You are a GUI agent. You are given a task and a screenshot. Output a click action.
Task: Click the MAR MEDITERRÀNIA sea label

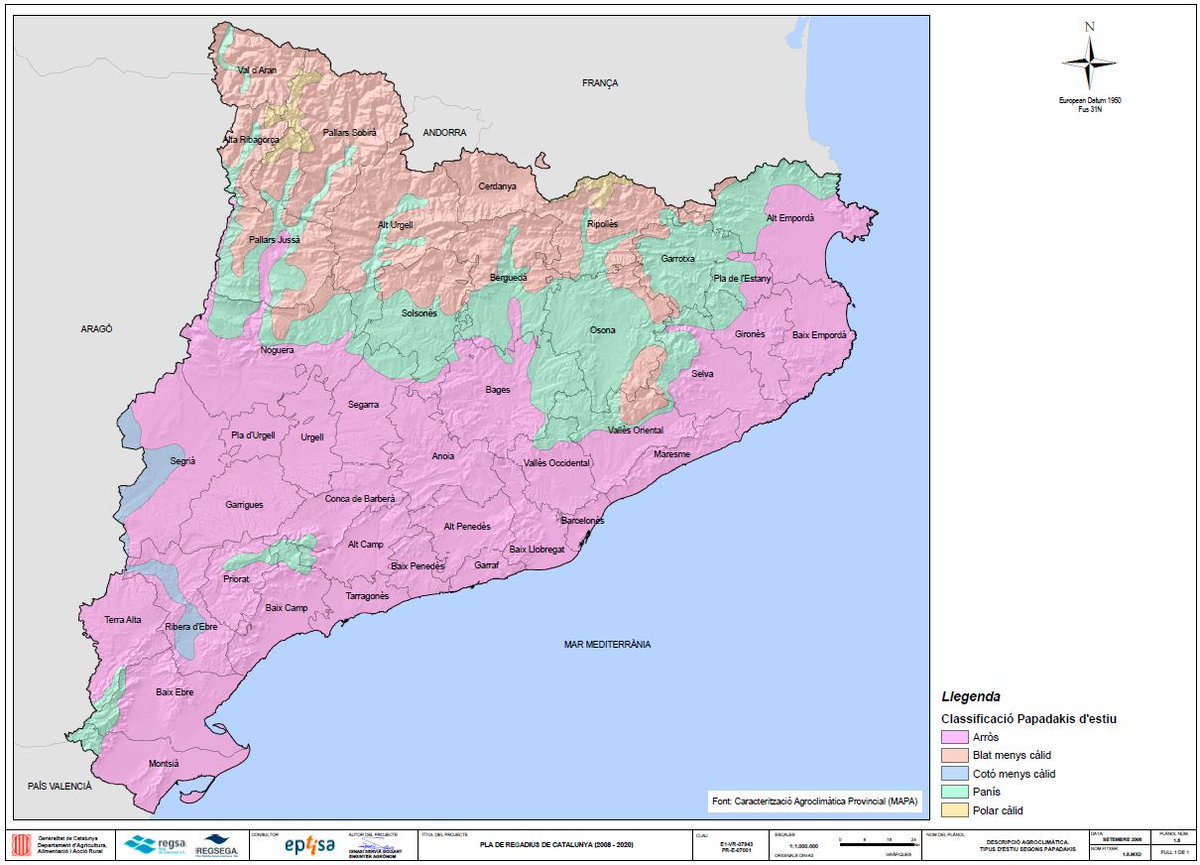tap(607, 644)
